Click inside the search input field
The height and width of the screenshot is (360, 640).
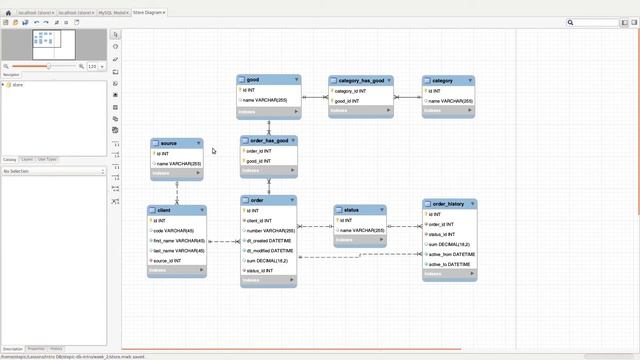596,22
